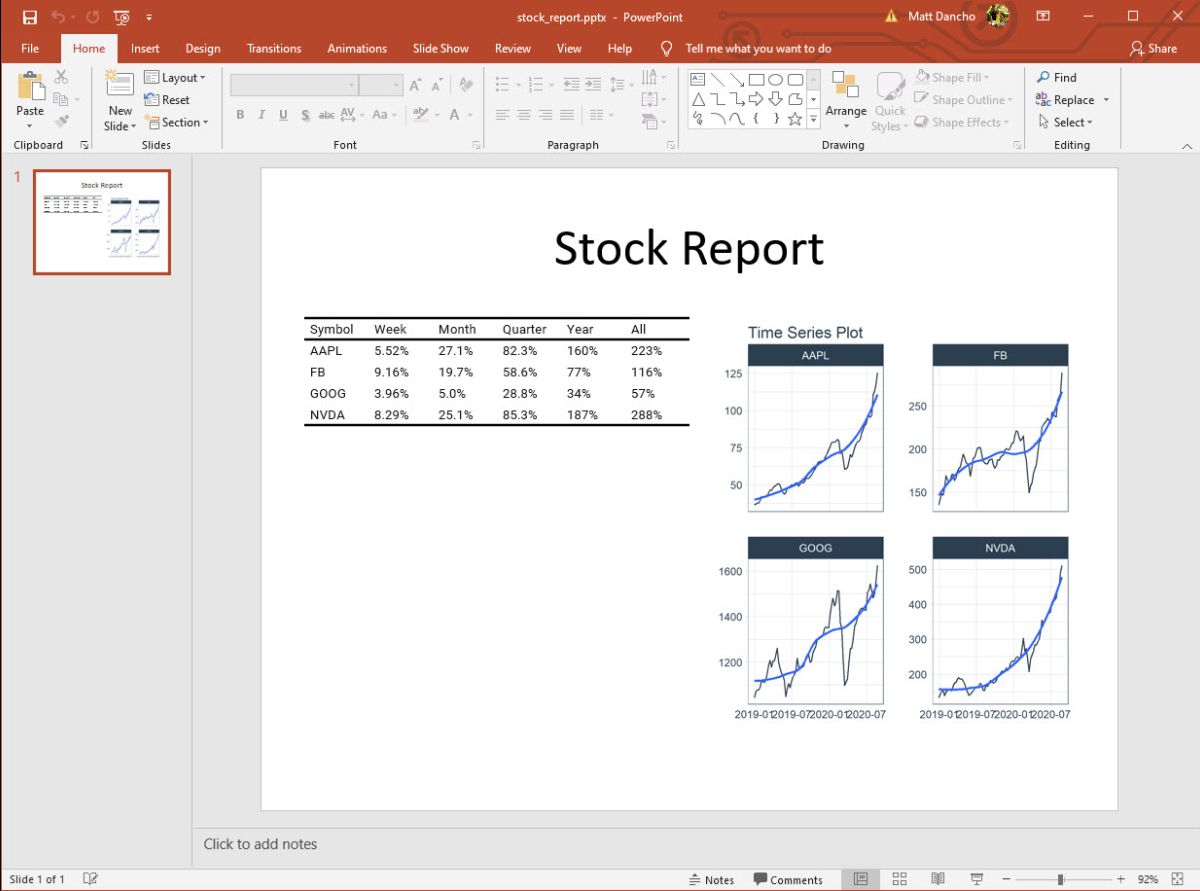Open the Shape Outline dropdown
1200x891 pixels.
pos(963,100)
